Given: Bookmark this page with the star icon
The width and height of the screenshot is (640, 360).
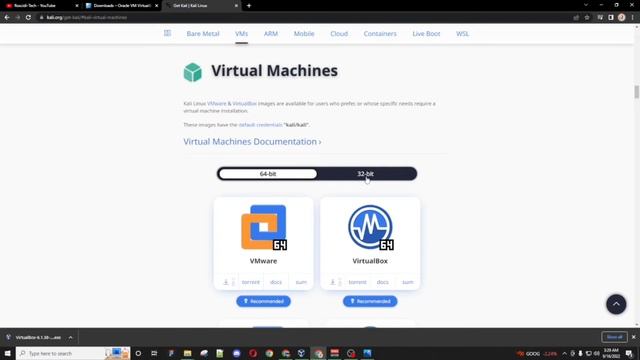Looking at the screenshot, I should coord(587,18).
